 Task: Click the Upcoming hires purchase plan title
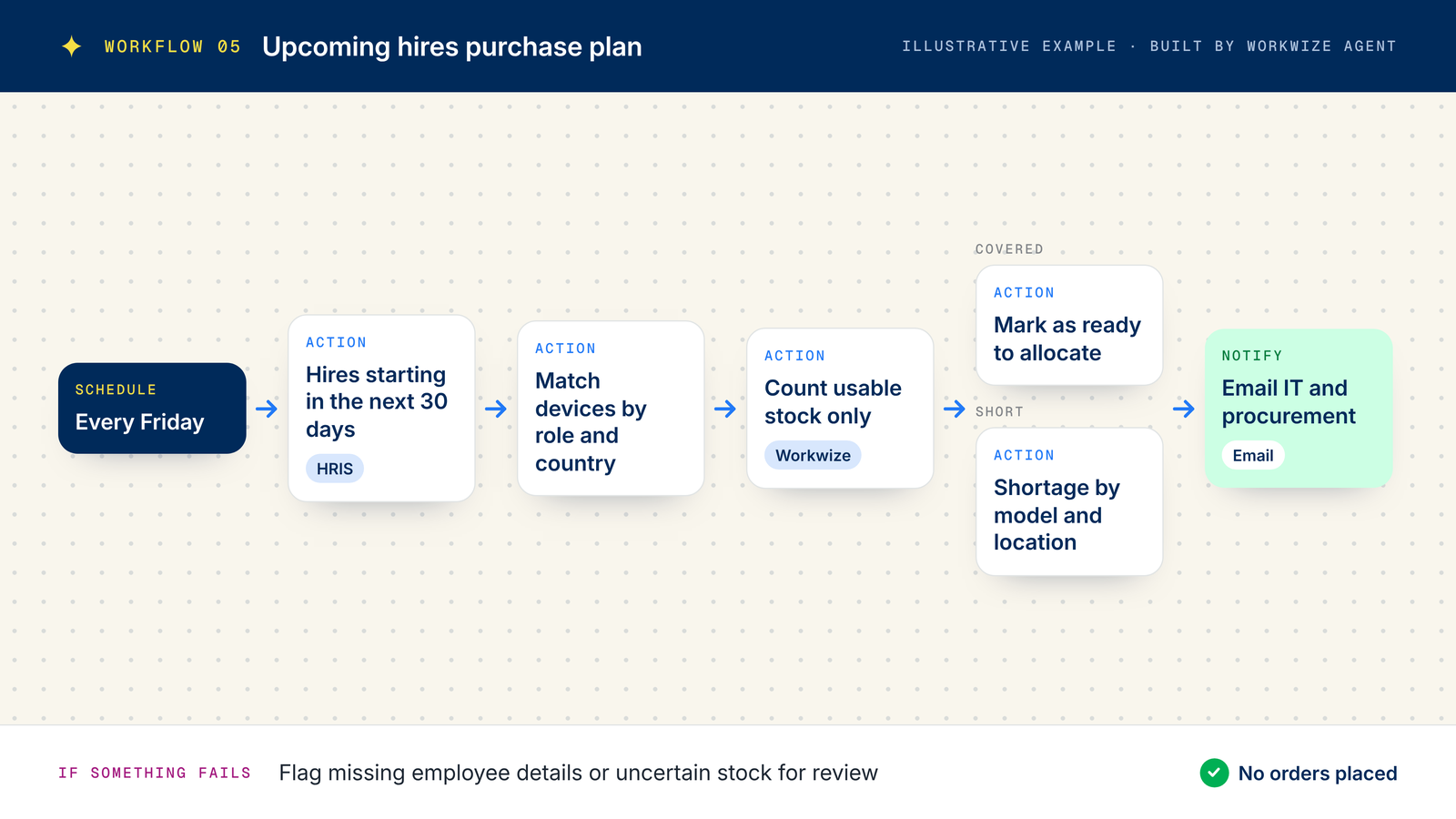(x=452, y=46)
